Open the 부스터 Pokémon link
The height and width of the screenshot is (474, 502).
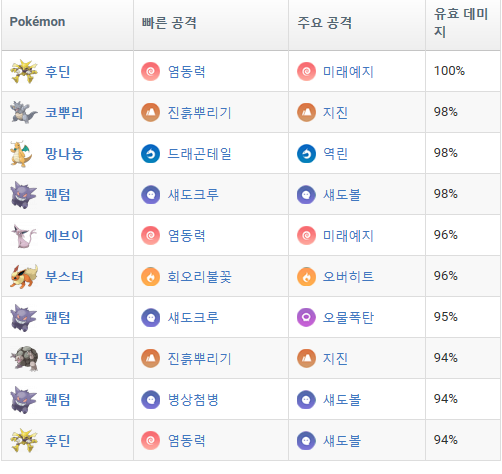[64, 277]
